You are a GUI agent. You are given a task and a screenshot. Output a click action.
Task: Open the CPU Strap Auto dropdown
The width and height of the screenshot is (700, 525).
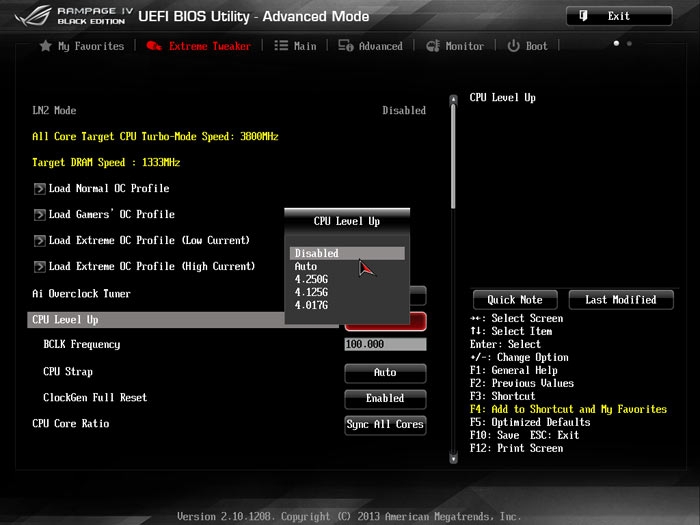coord(385,372)
